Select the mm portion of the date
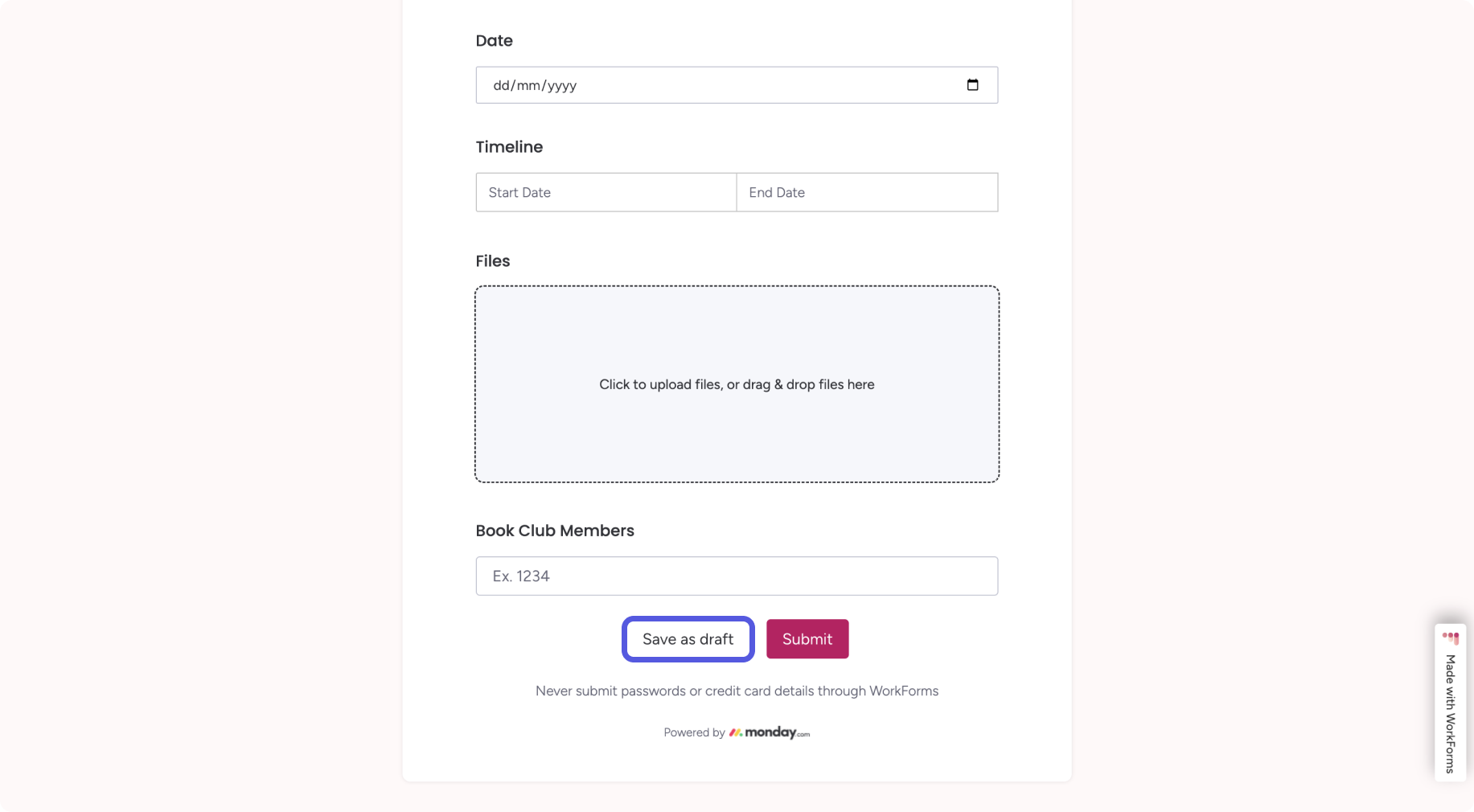 (528, 85)
